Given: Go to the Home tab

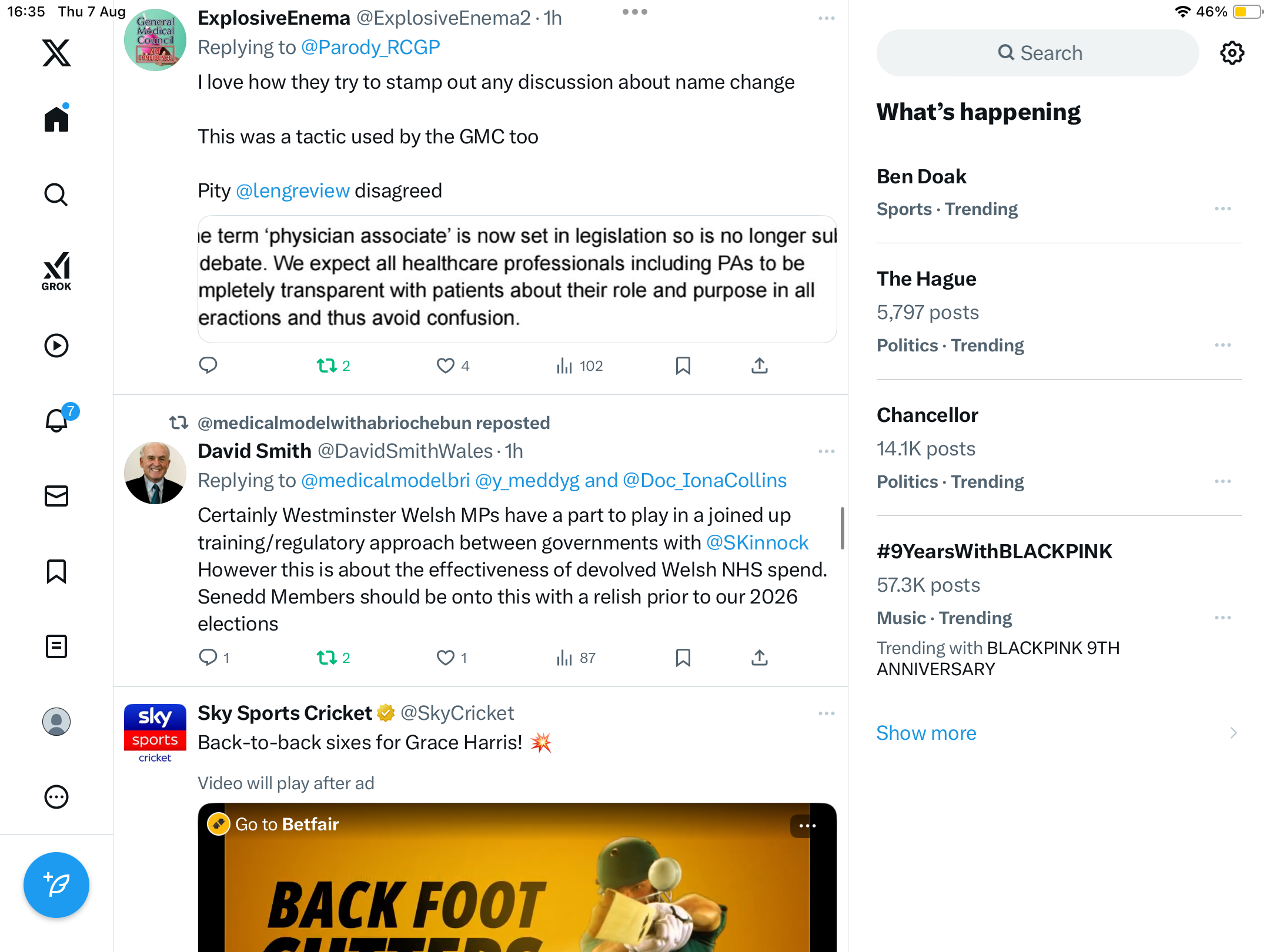Looking at the screenshot, I should (x=56, y=119).
